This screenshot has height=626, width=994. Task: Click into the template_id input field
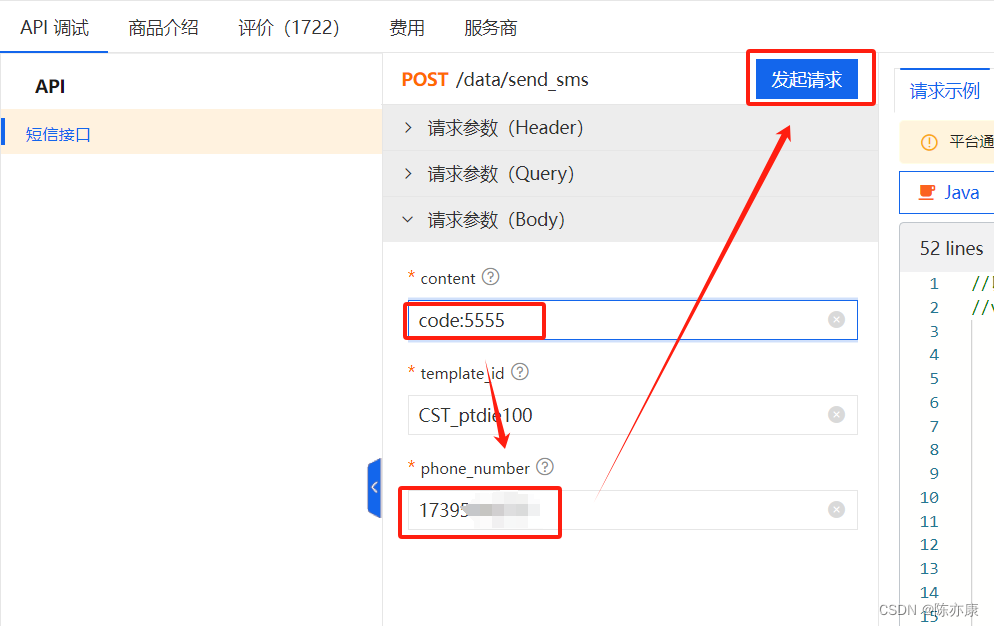(633, 415)
